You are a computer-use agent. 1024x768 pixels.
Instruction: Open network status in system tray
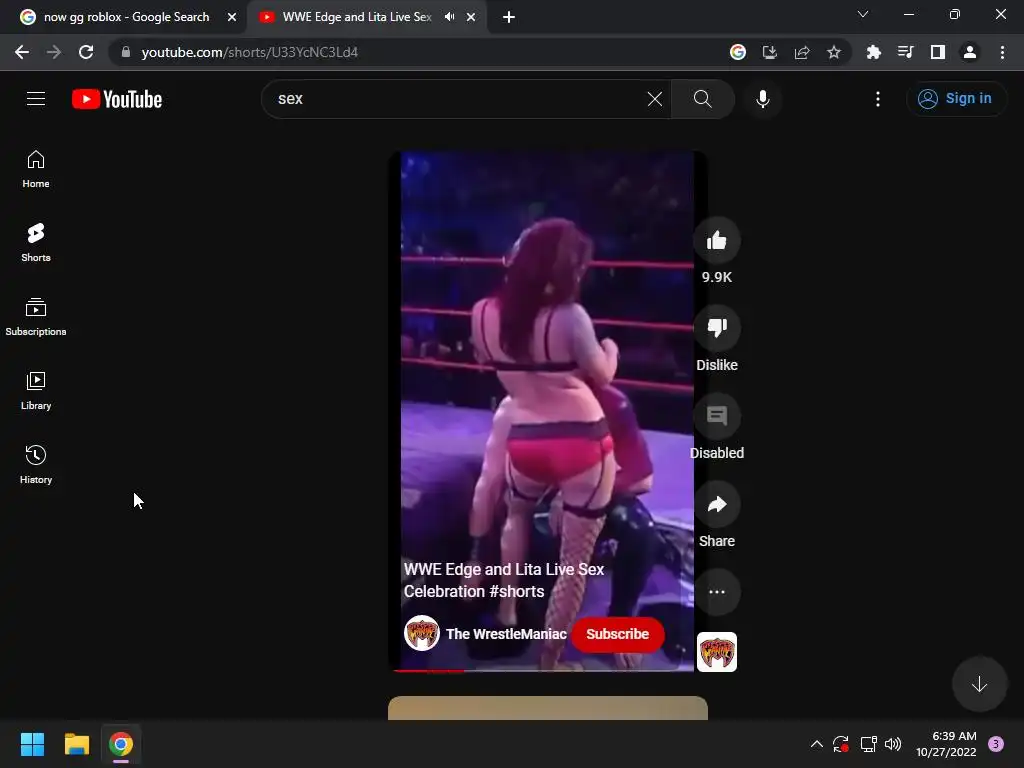868,744
